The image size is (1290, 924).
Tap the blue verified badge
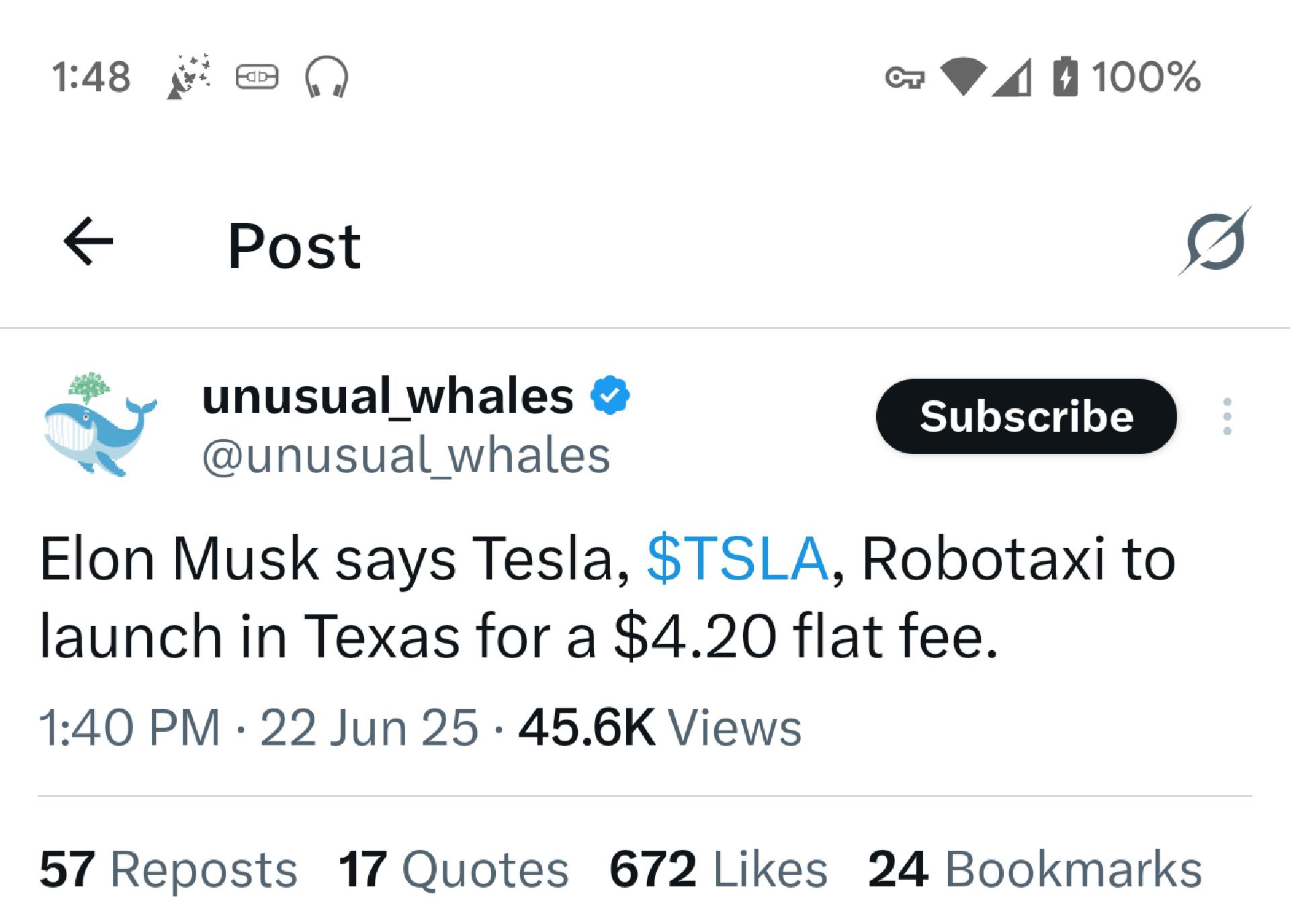point(610,396)
